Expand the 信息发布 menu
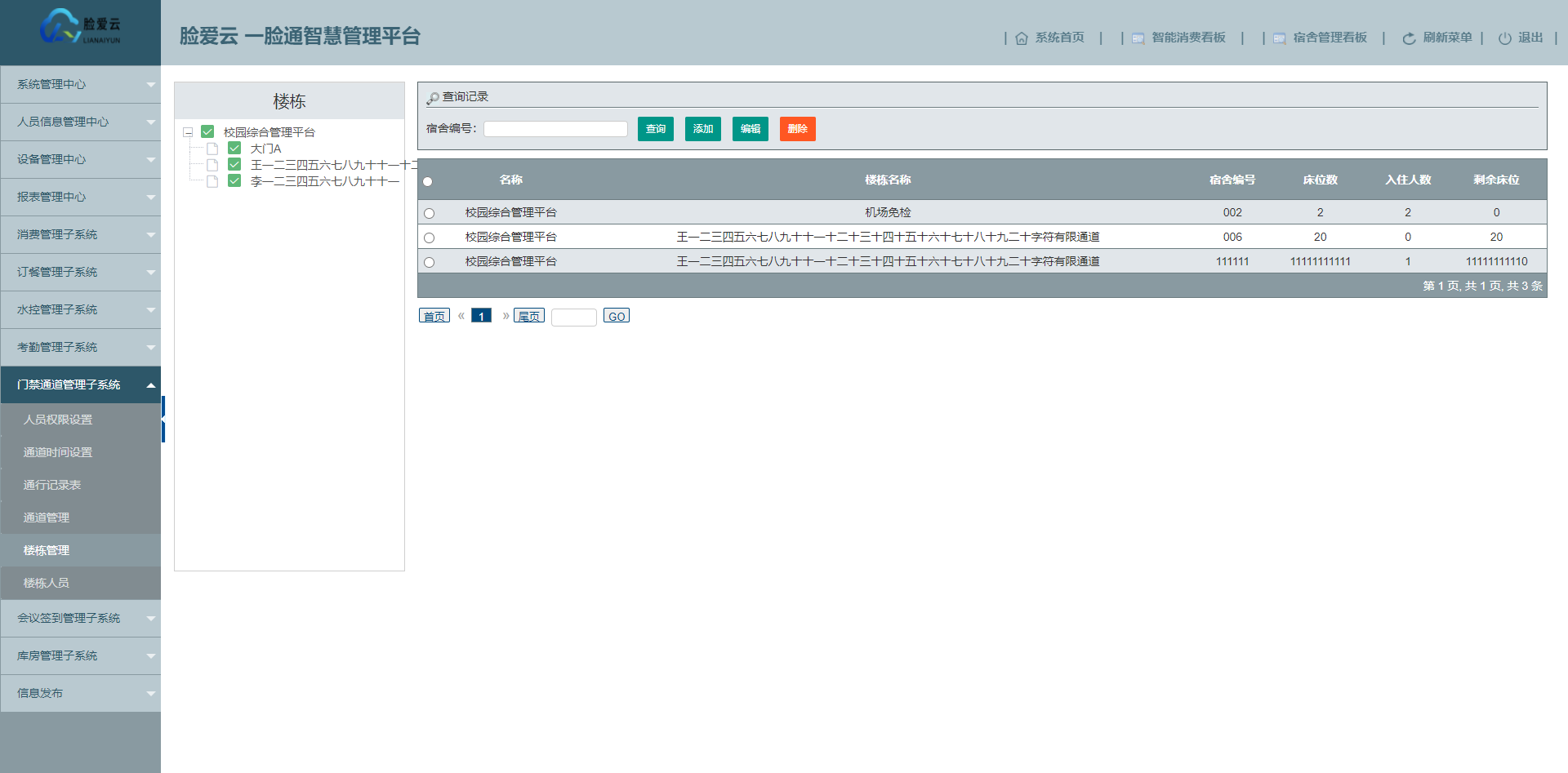Screen dimensions: 1568x773 pos(80,693)
